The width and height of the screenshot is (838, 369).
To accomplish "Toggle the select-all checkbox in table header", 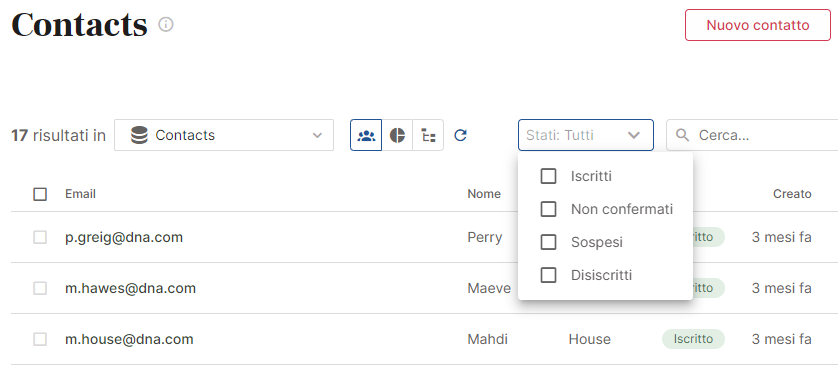I will (40, 194).
